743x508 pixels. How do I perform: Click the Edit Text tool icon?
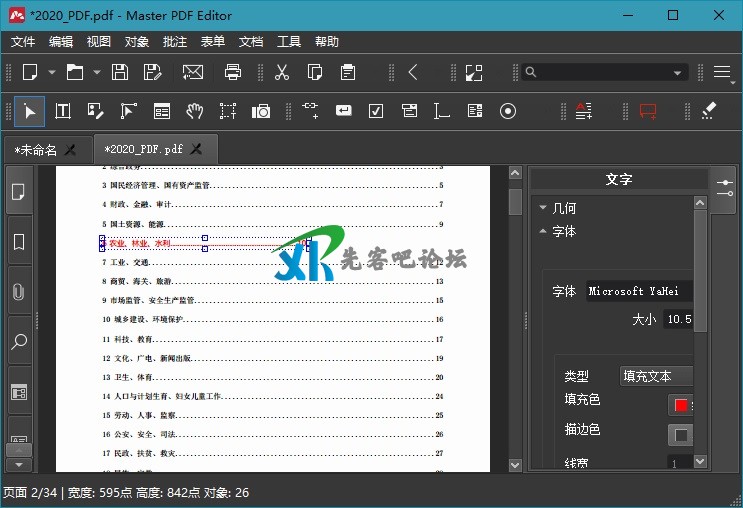62,111
